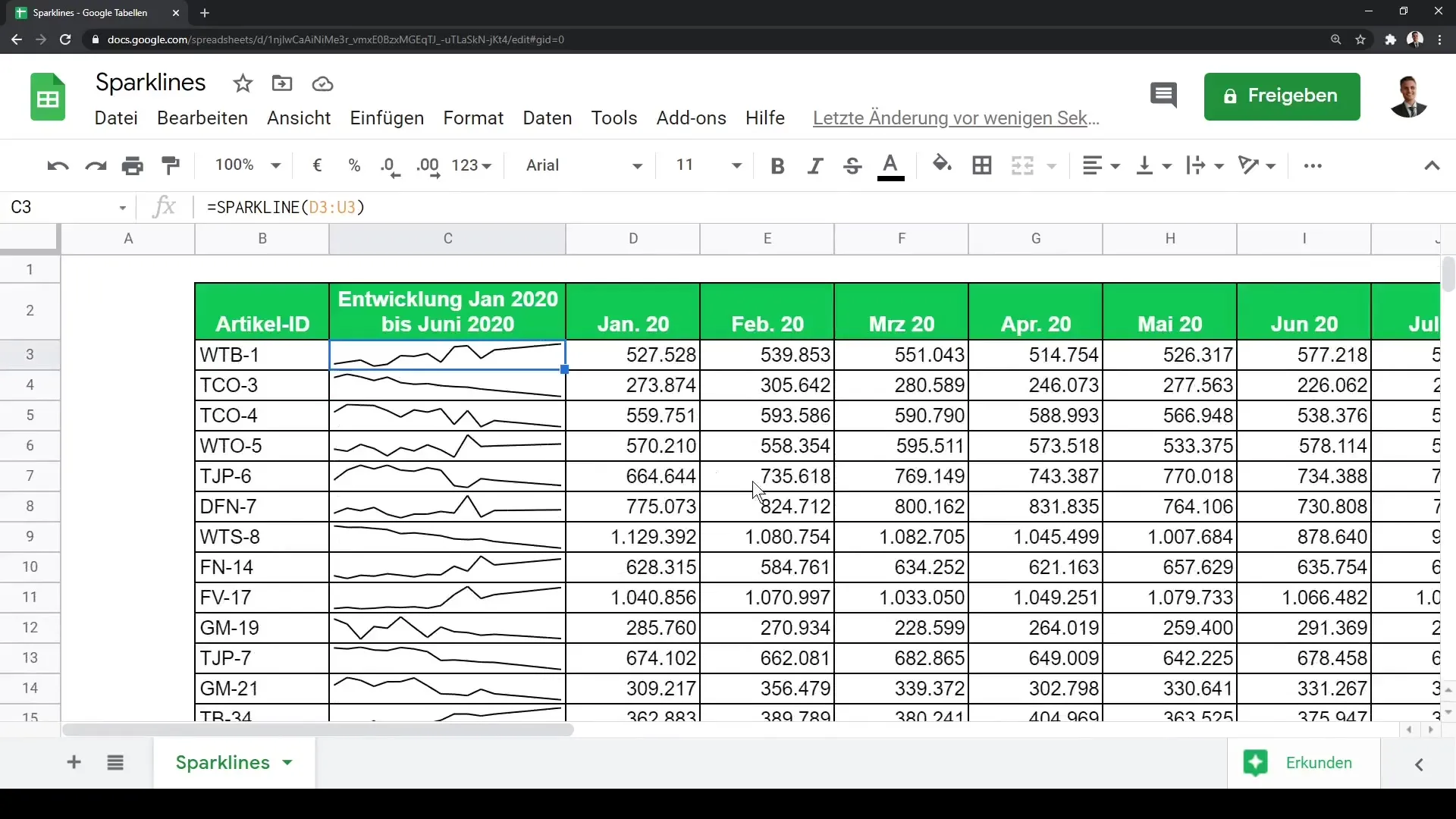Click the undo icon
This screenshot has width=1456, height=819.
(57, 165)
